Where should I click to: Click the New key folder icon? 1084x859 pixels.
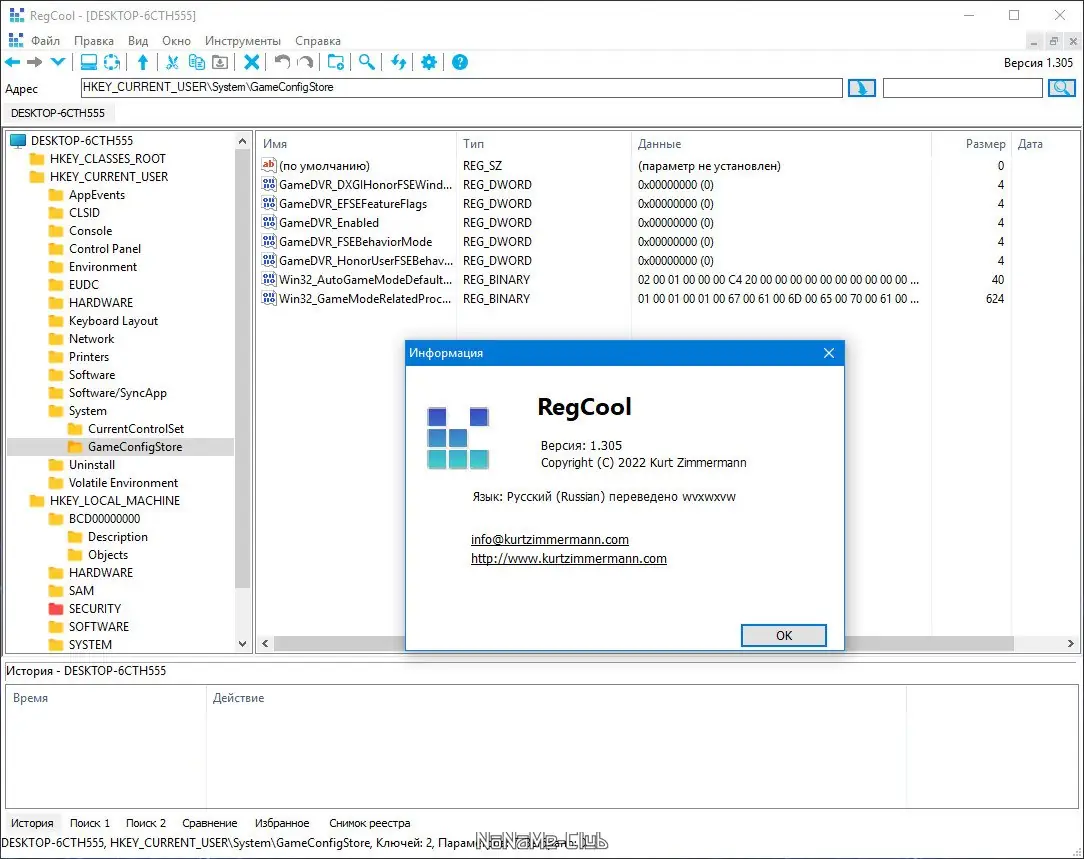tap(336, 62)
